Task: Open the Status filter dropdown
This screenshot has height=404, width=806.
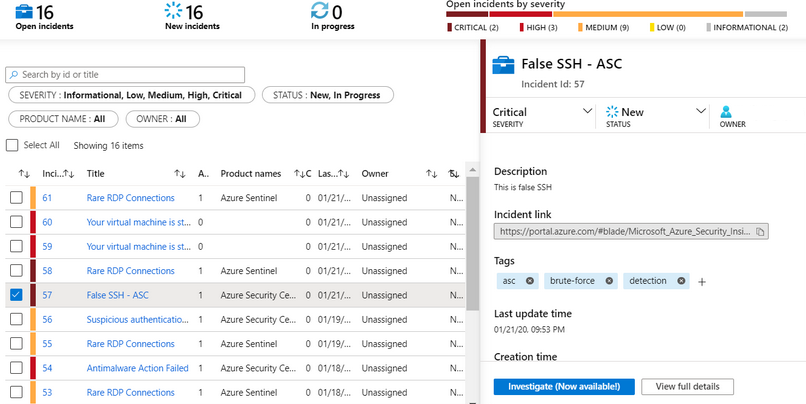Action: click(328, 95)
